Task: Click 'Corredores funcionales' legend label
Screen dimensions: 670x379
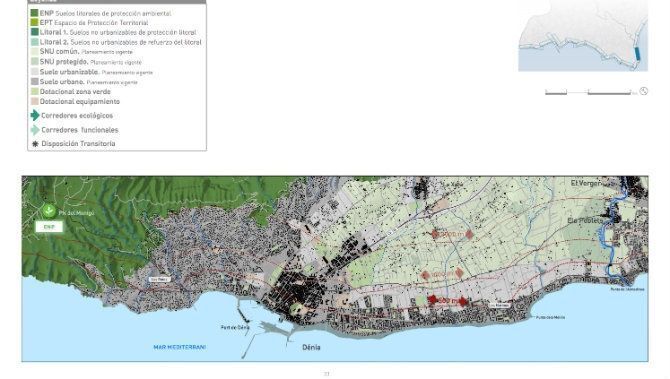Action: tap(80, 129)
